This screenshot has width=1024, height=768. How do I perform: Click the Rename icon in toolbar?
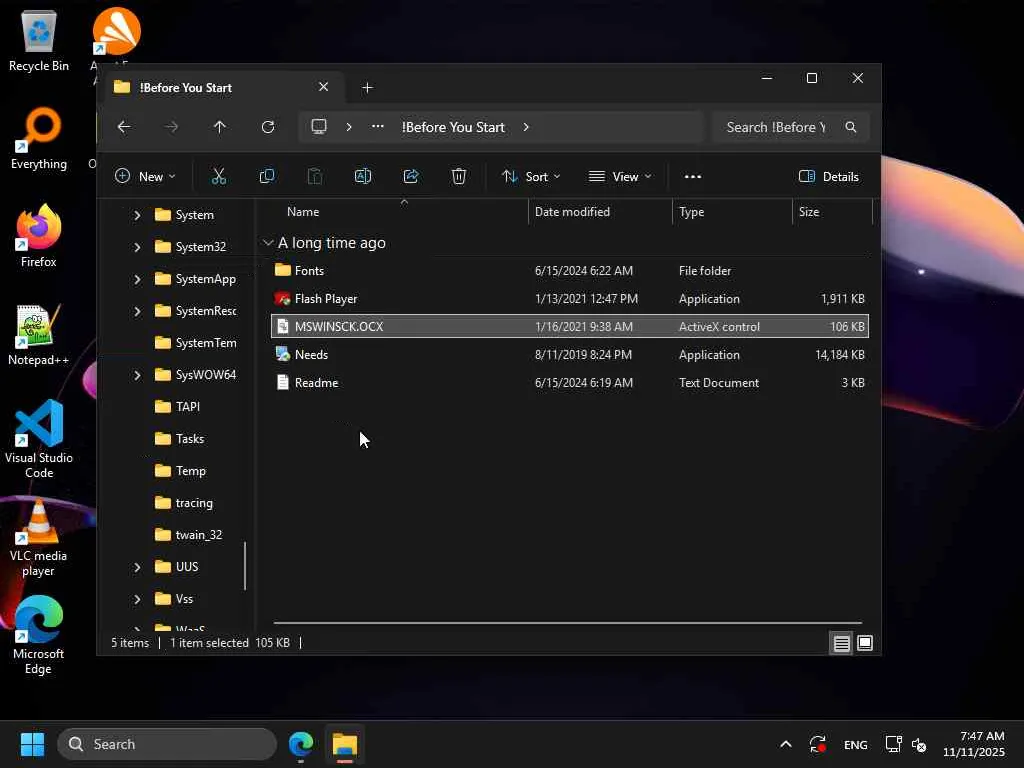[x=362, y=176]
